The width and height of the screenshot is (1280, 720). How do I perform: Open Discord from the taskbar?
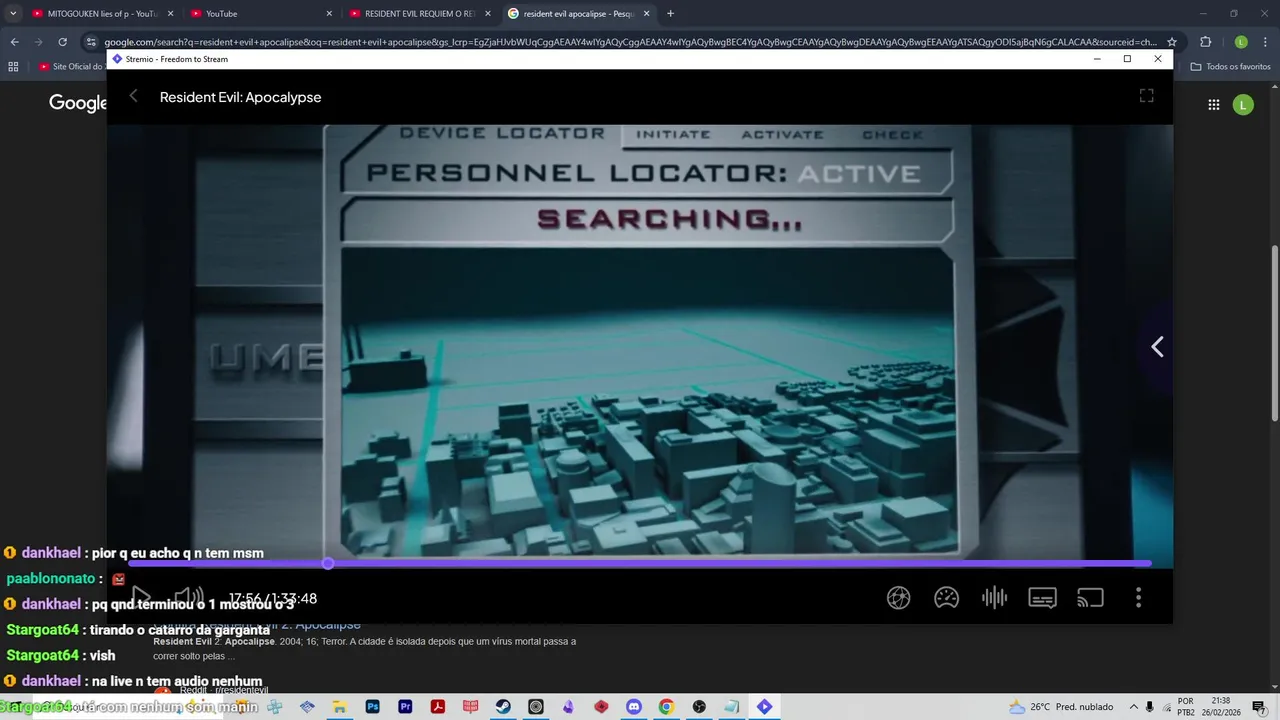click(x=634, y=707)
